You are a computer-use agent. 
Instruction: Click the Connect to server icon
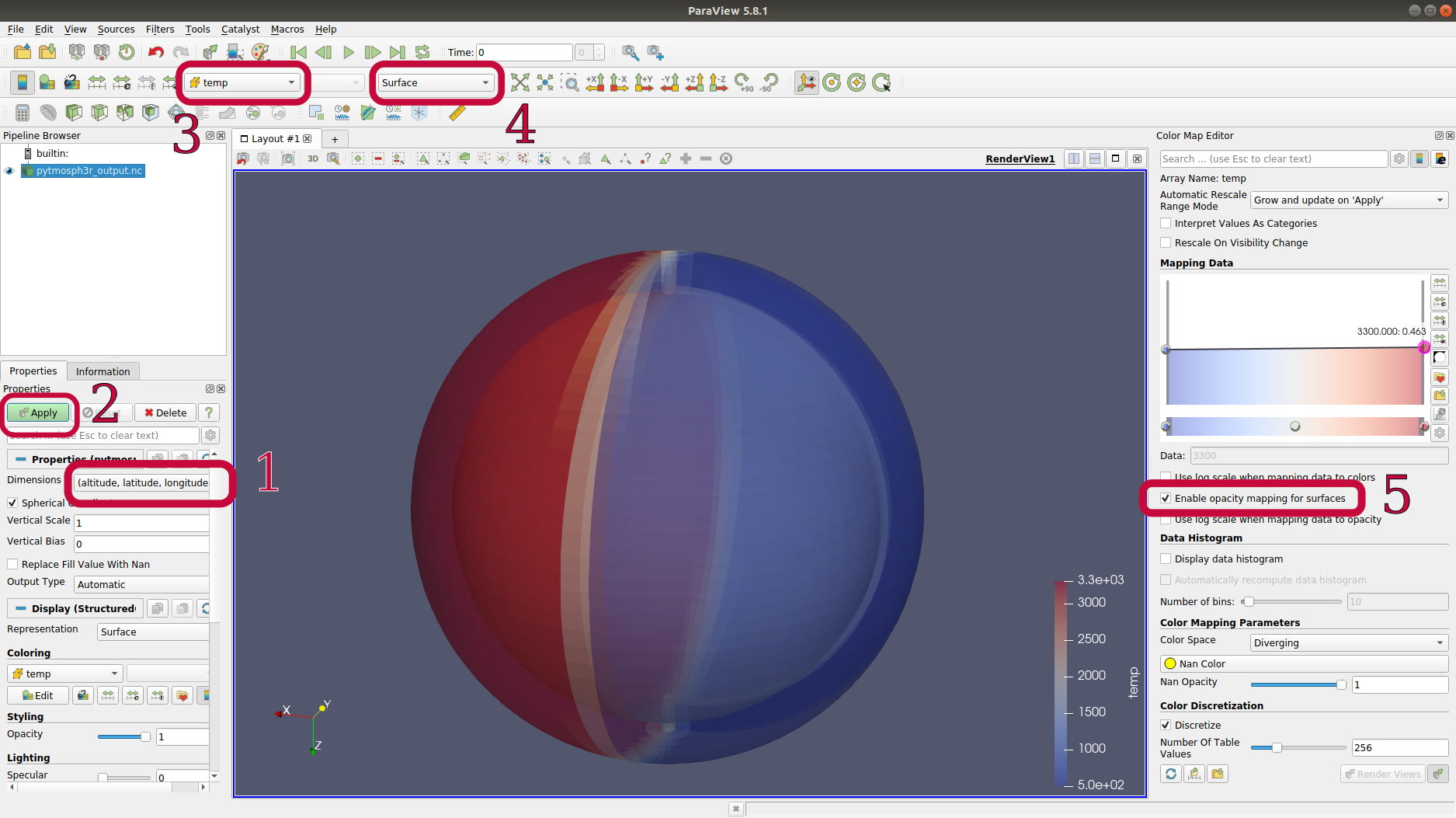pos(76,52)
